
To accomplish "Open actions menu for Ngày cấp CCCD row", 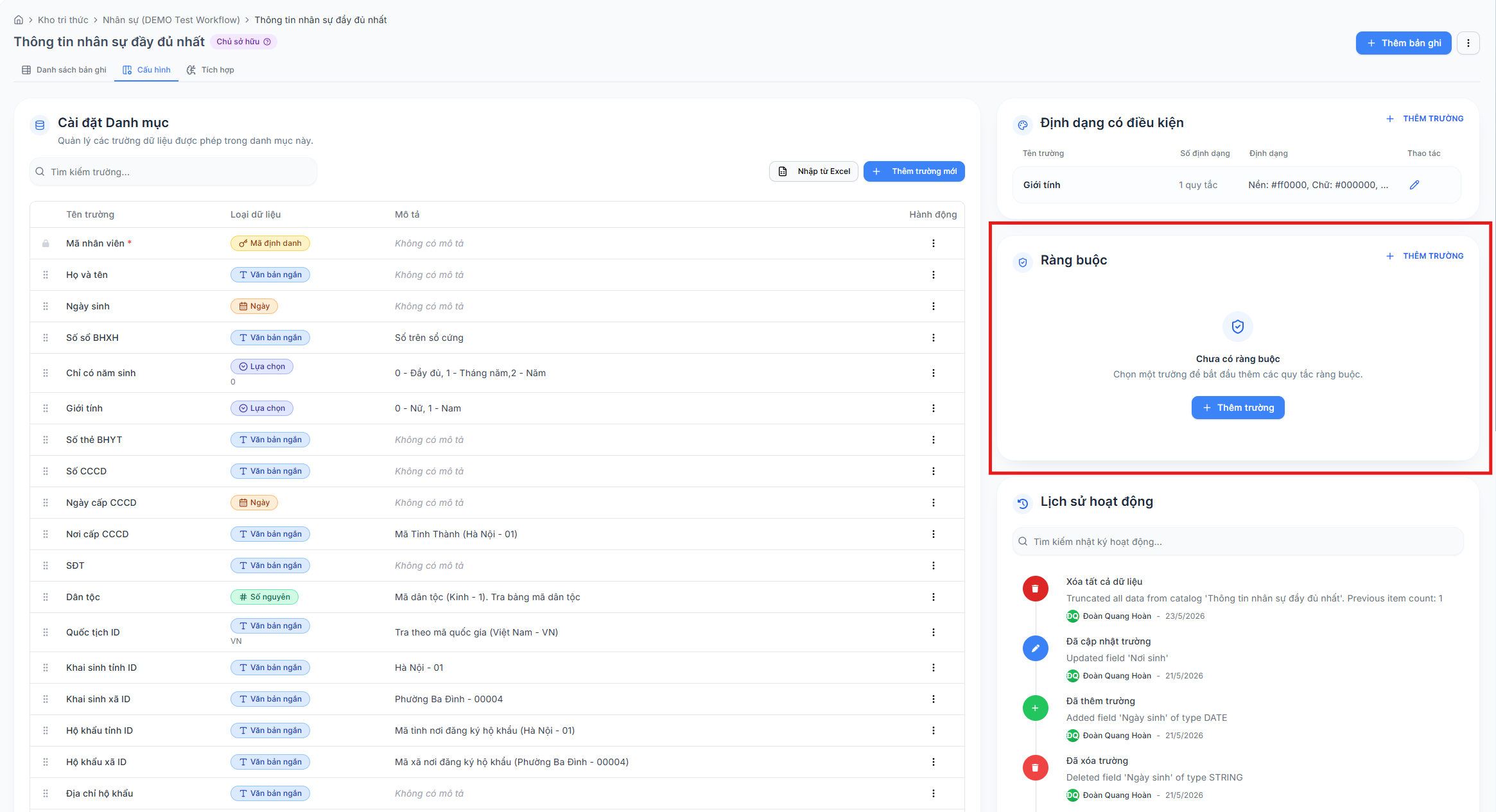I will tap(934, 503).
